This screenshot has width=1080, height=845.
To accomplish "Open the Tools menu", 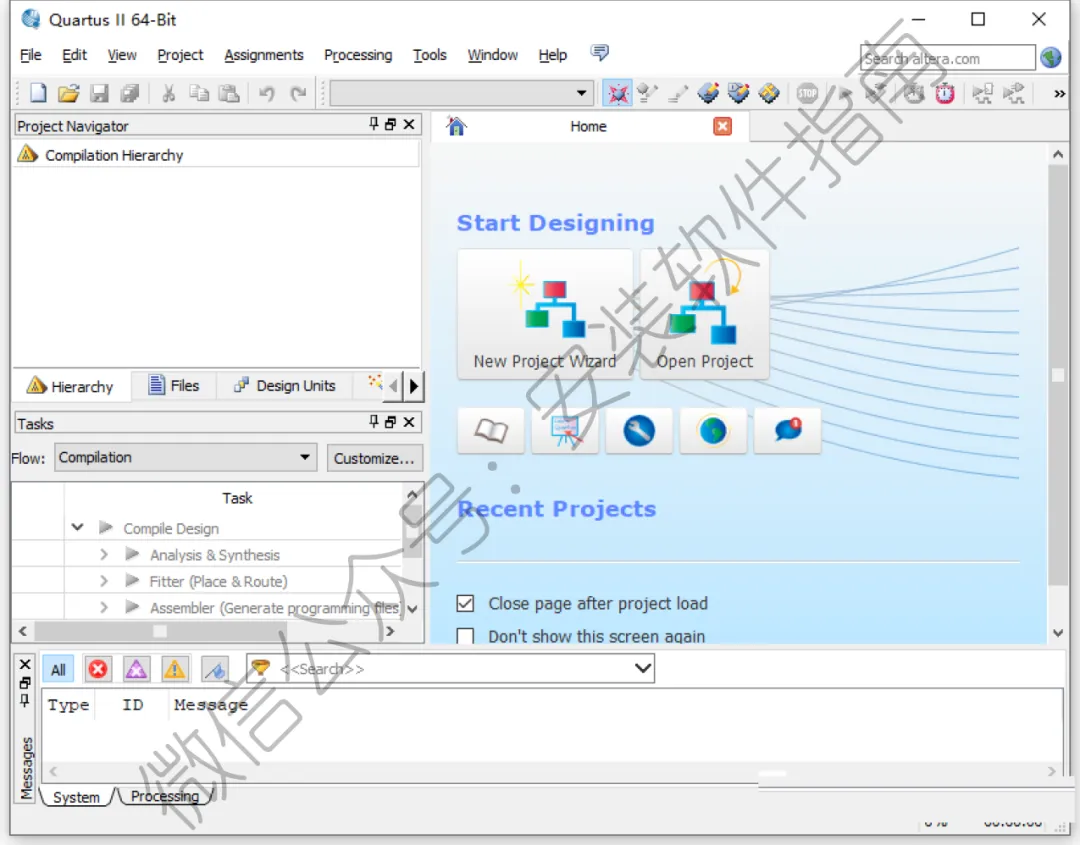I will (x=429, y=55).
